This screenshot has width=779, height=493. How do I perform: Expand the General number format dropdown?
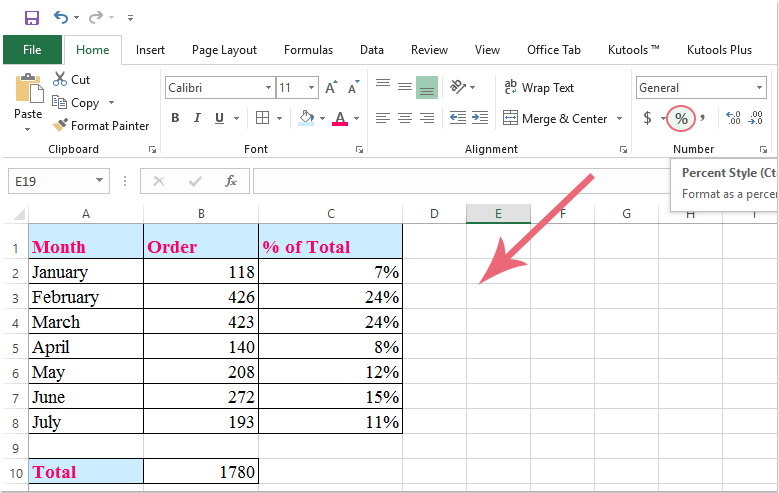[760, 88]
